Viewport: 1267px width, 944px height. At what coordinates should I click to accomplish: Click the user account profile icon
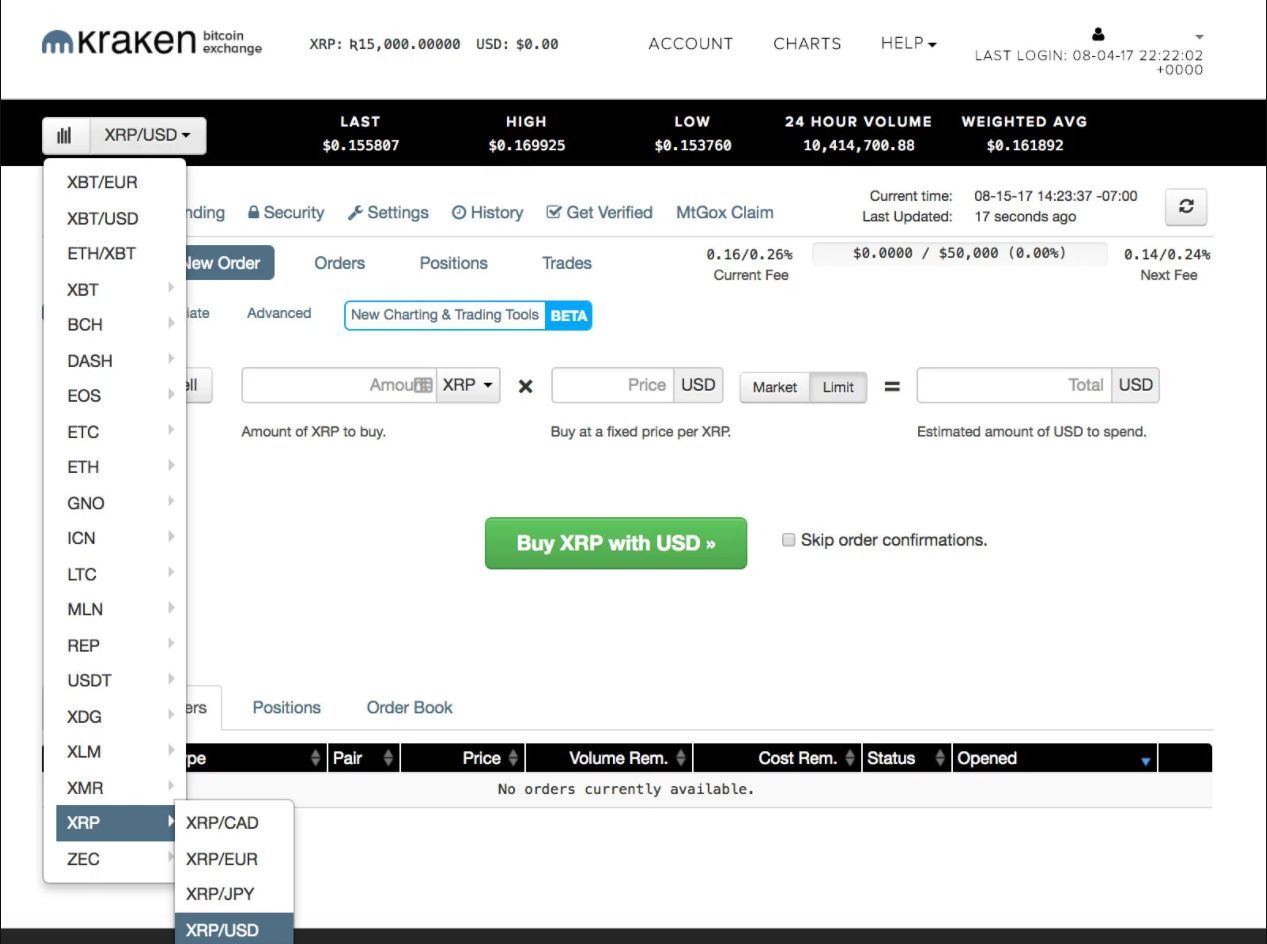pyautogui.click(x=1097, y=35)
